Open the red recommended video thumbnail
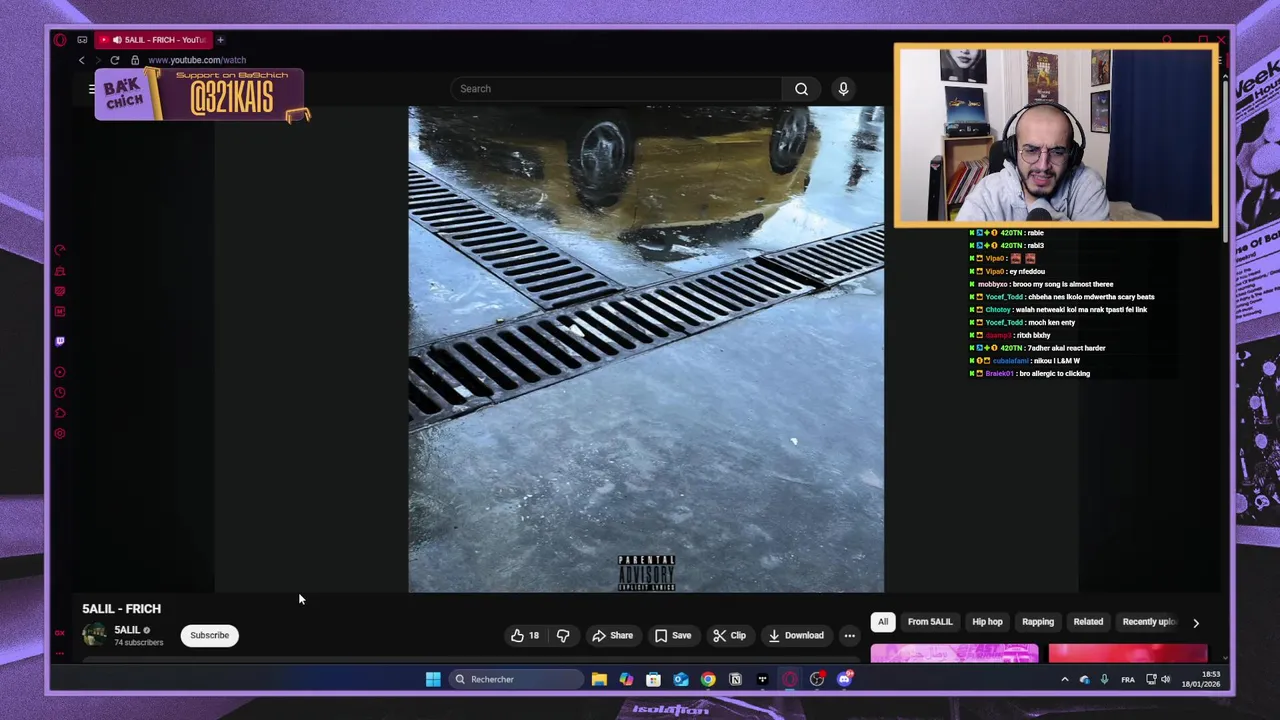This screenshot has width=1280, height=720. [1128, 654]
